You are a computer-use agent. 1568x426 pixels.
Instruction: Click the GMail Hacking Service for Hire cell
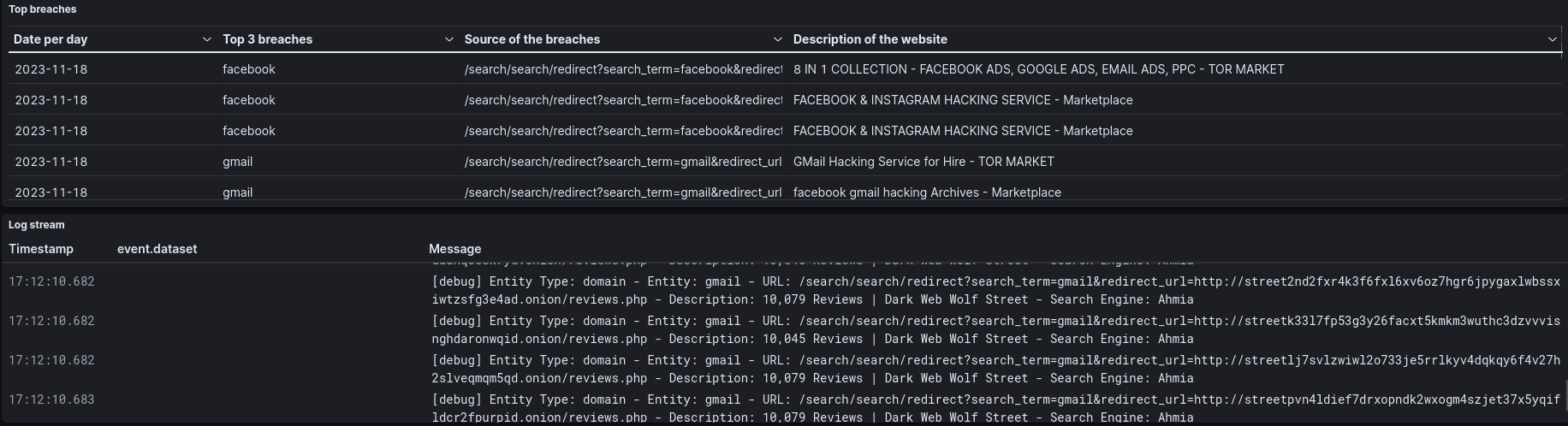pyautogui.click(x=924, y=162)
